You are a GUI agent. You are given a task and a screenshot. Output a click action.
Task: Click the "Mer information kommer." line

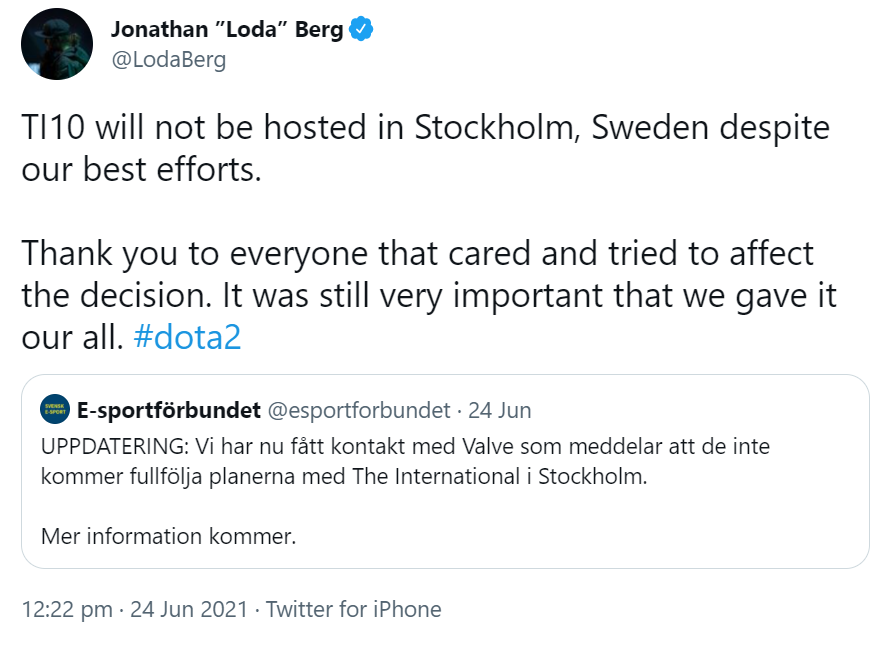169,536
